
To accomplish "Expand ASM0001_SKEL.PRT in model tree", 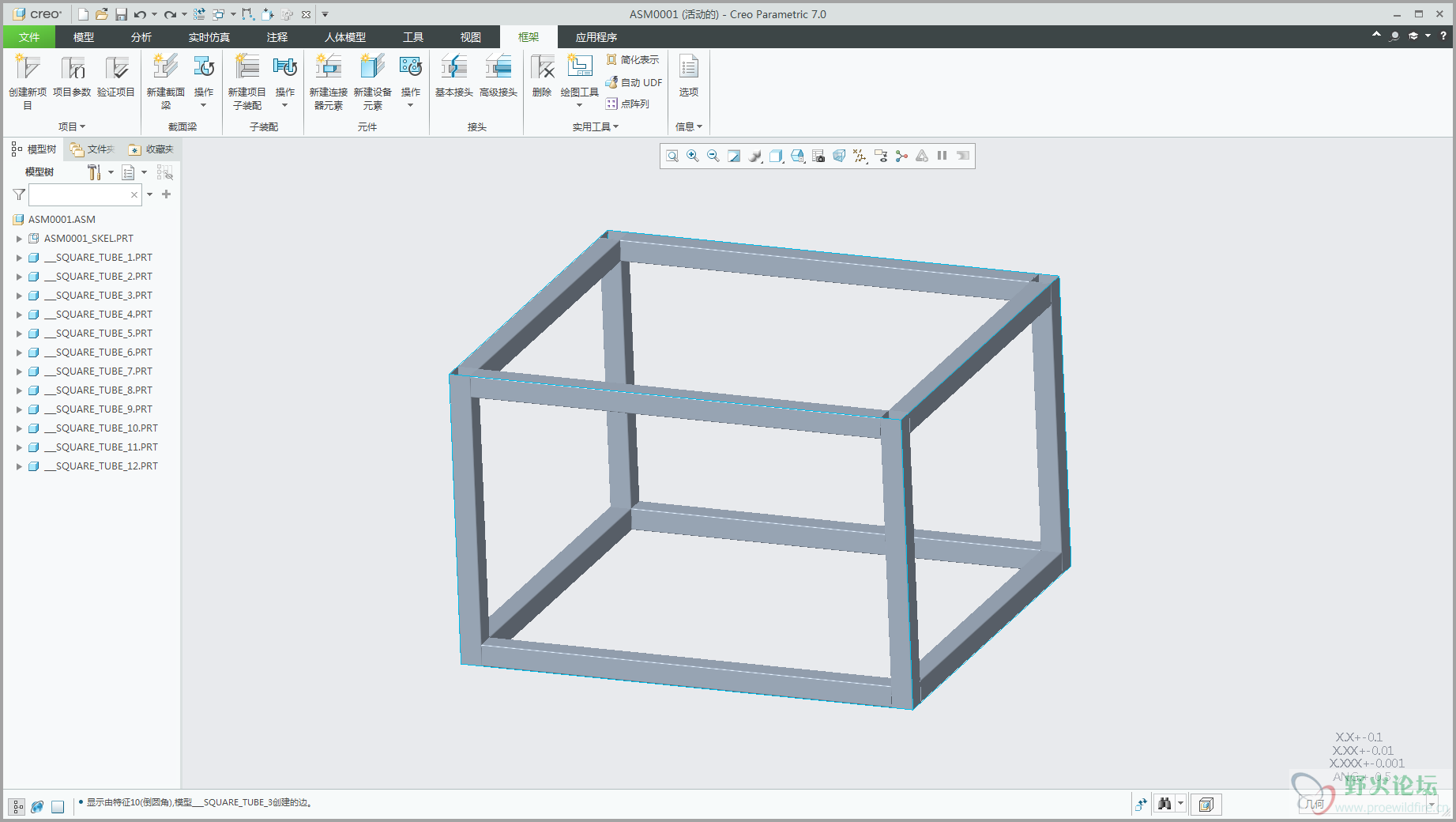I will pyautogui.click(x=19, y=239).
